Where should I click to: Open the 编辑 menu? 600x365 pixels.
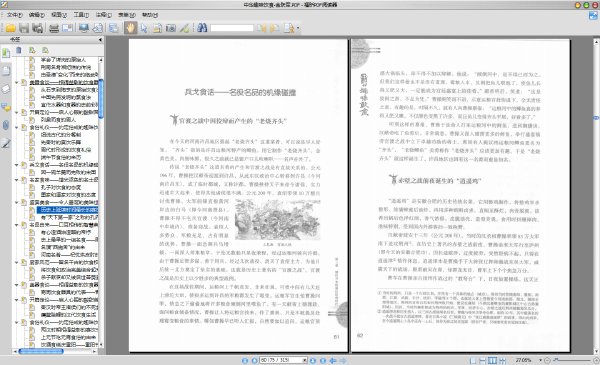[36, 15]
